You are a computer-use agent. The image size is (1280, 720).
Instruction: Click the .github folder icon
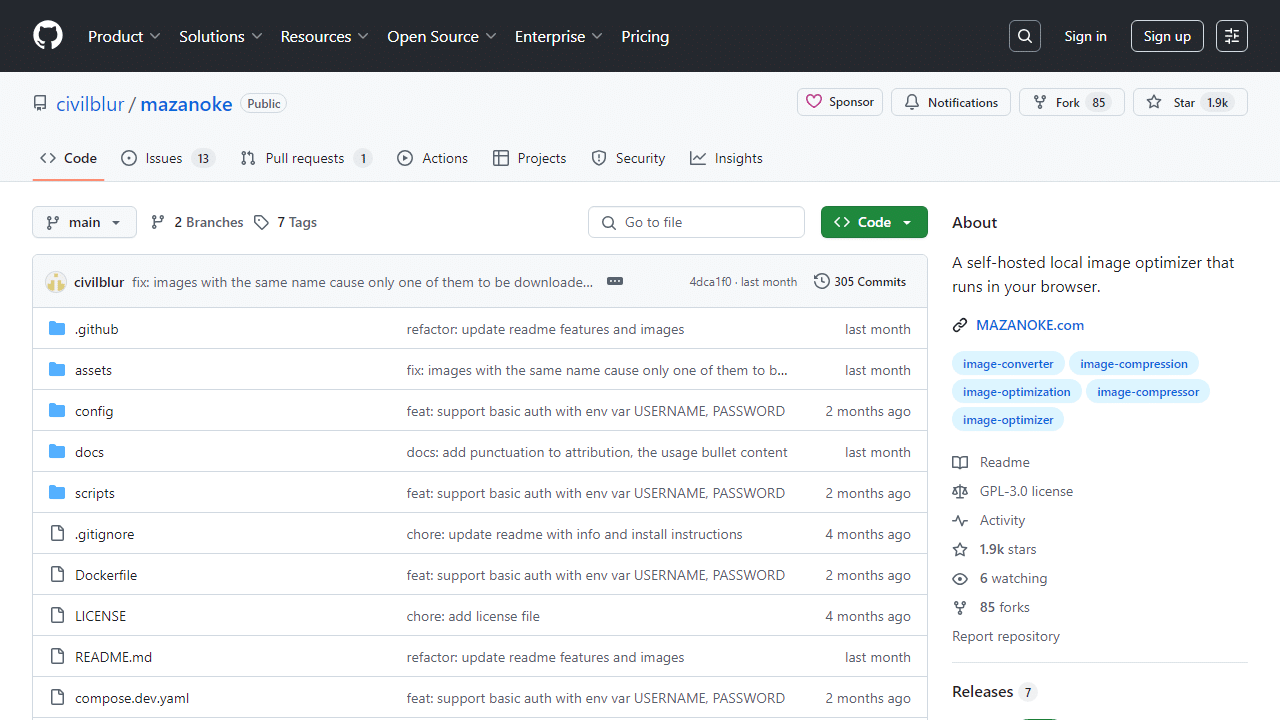pyautogui.click(x=57, y=329)
